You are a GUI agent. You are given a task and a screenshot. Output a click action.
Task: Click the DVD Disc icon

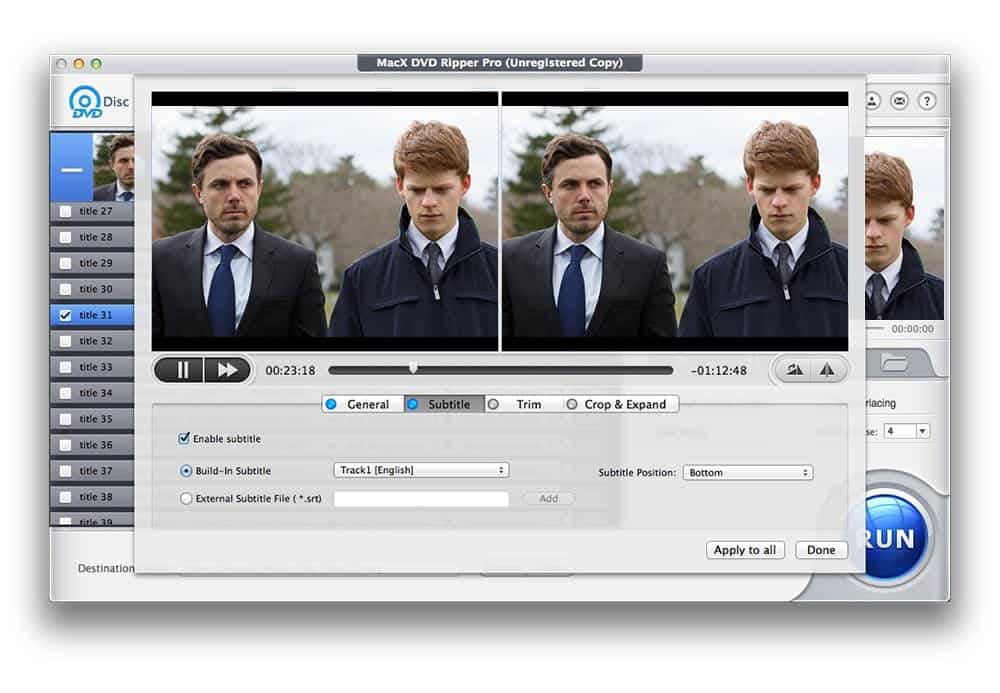coord(86,102)
